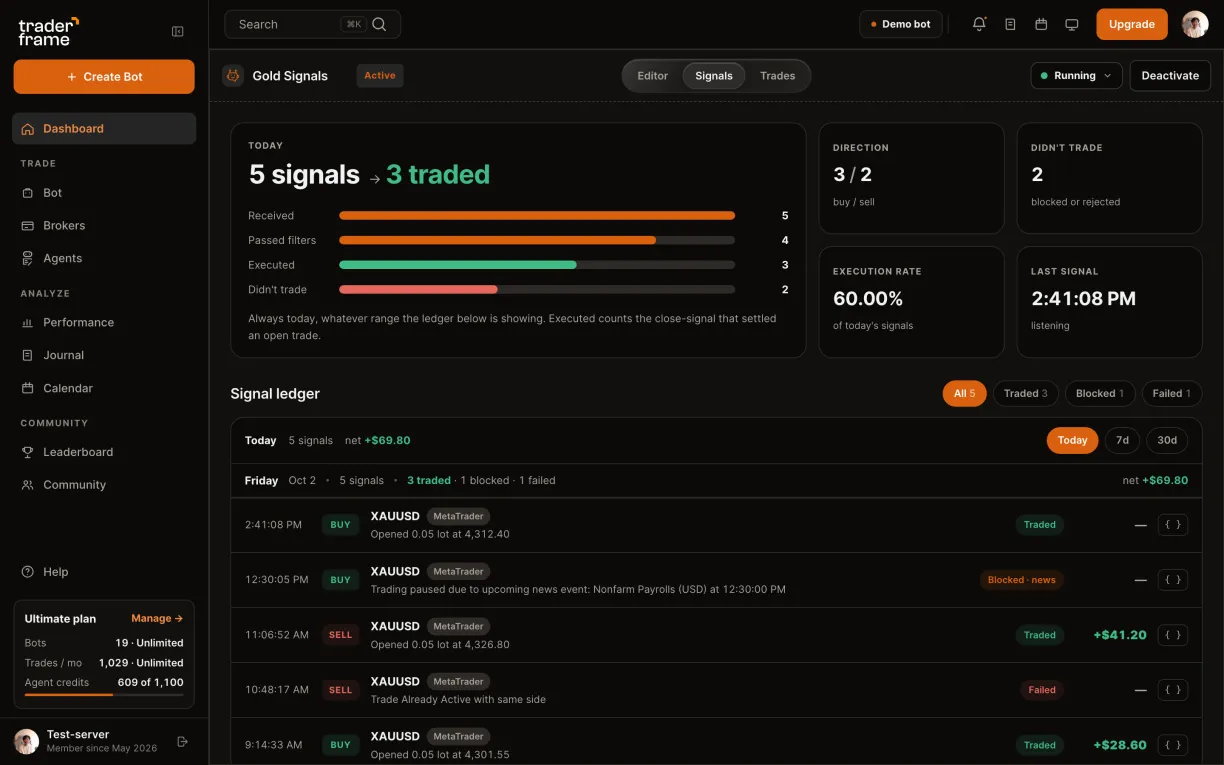The image size is (1224, 765).
Task: Switch to the Trades tab
Action: (777, 76)
